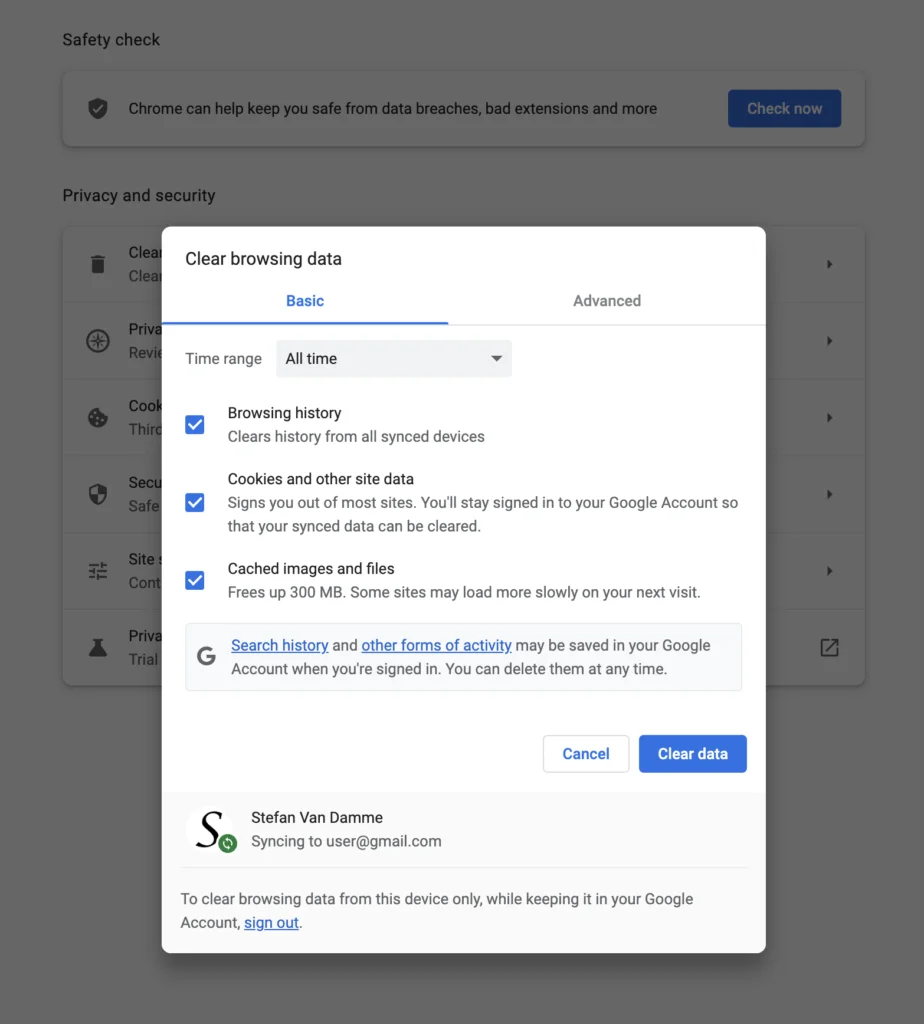
Task: Open the Search history link
Action: pyautogui.click(x=280, y=646)
